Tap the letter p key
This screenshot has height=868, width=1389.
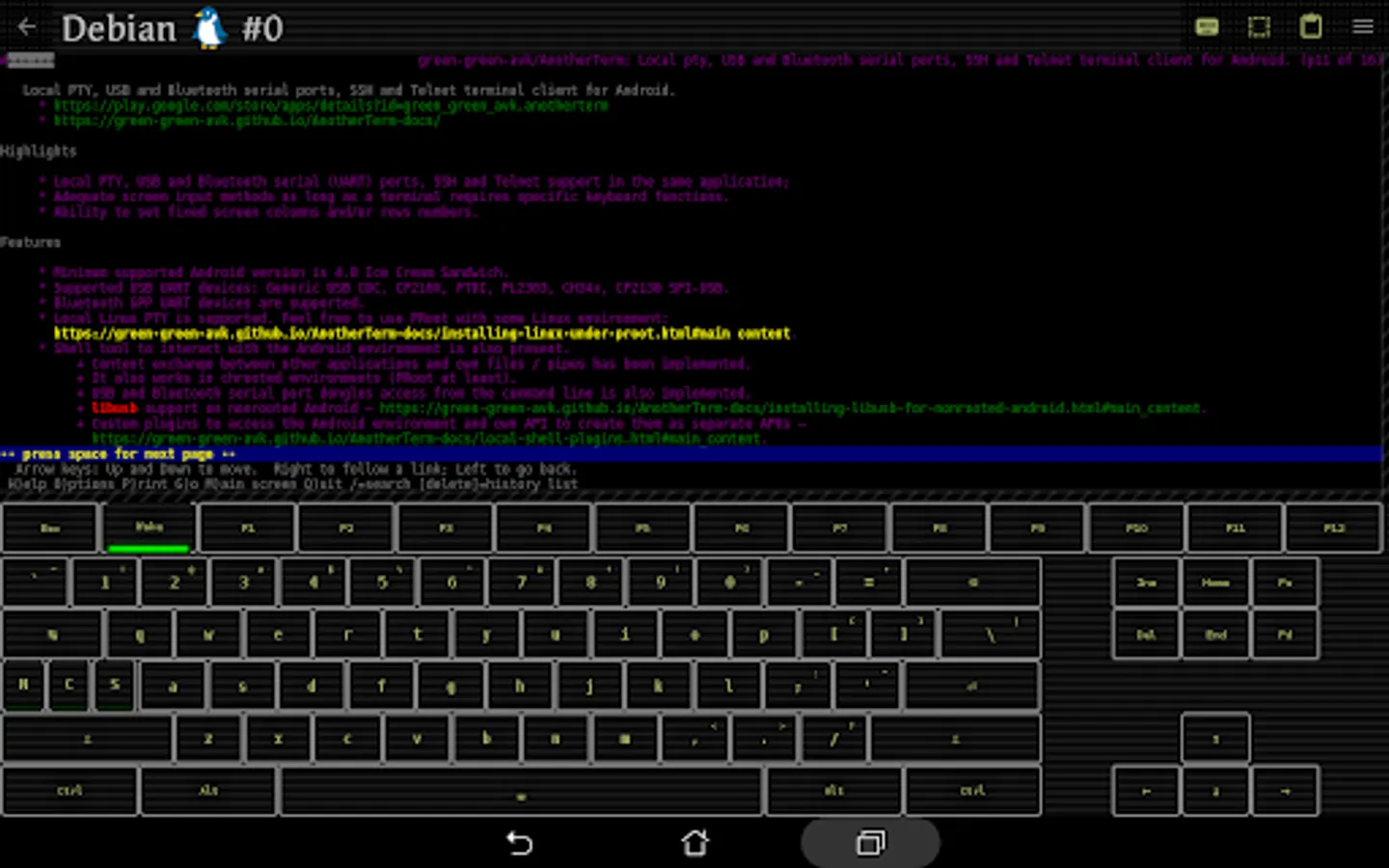(x=764, y=634)
